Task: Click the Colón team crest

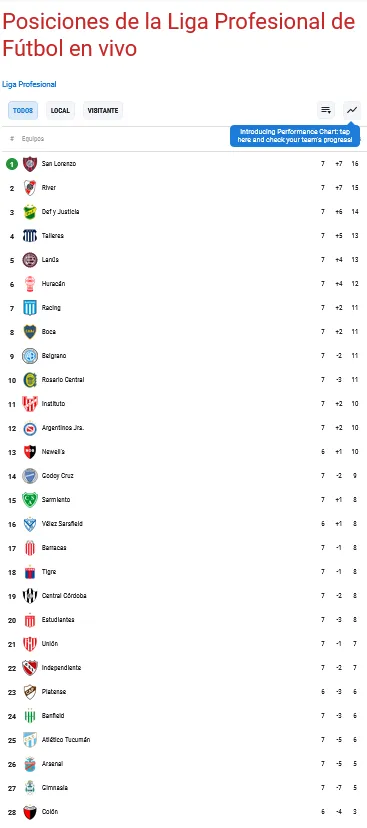Action: 30,812
